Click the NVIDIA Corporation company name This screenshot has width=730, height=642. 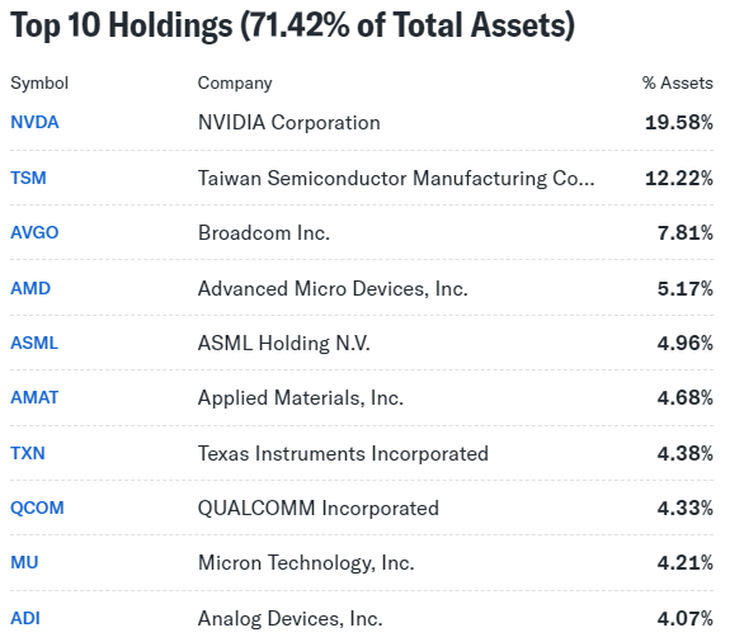[x=289, y=123]
